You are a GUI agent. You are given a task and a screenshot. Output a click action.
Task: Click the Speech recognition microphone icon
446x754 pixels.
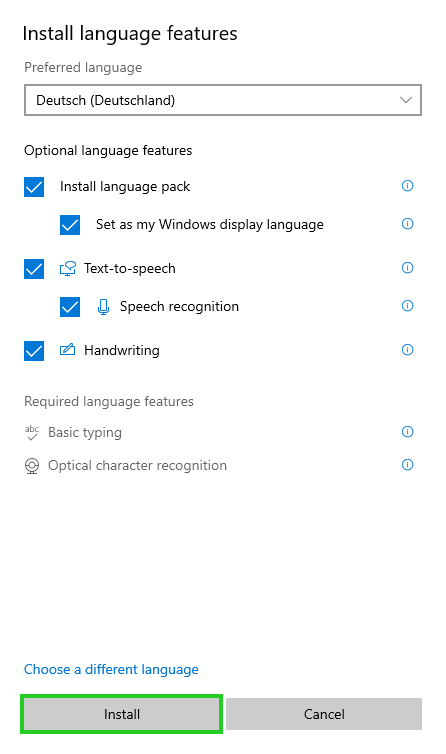tap(103, 307)
